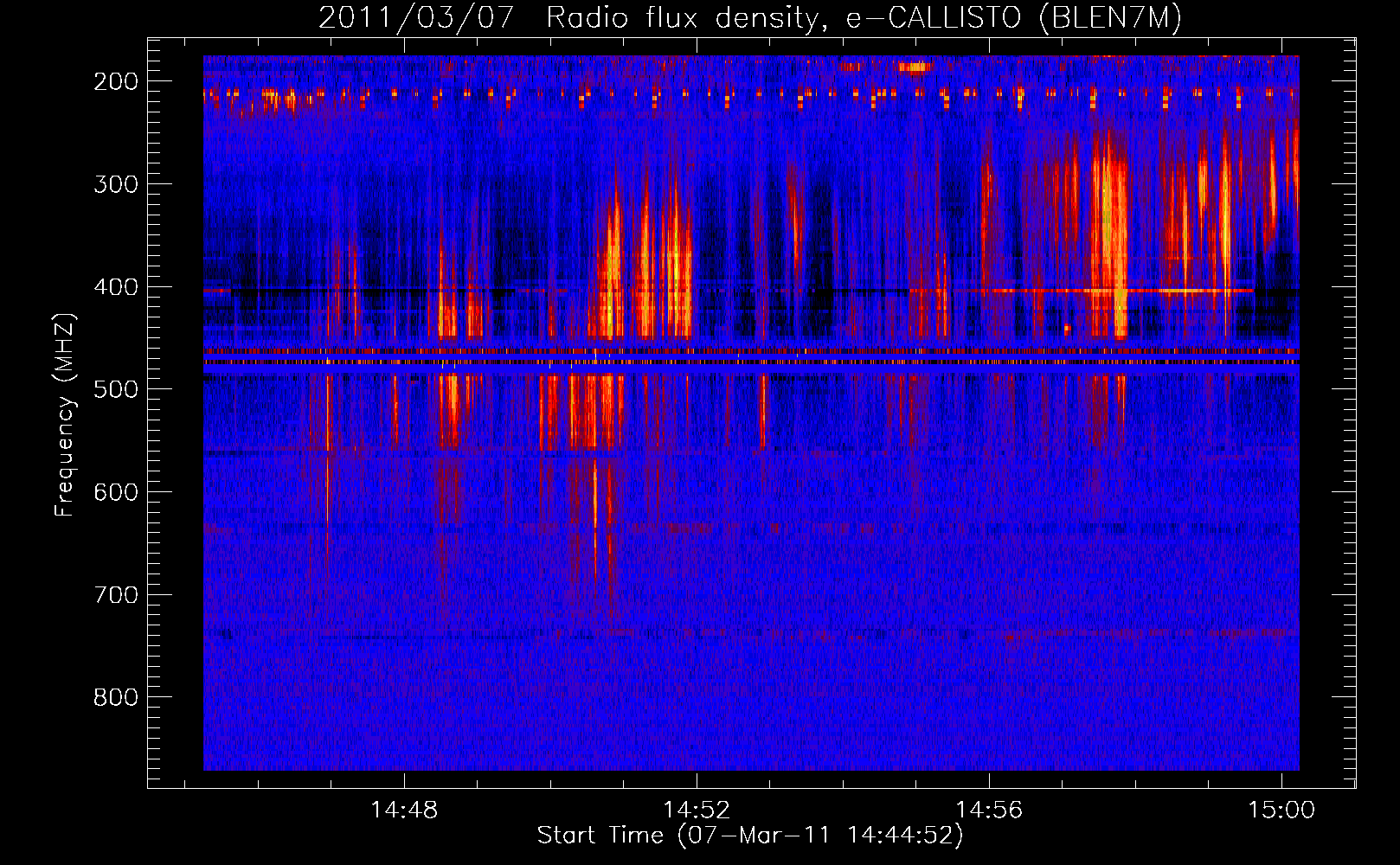1400x865 pixels.
Task: Click the 15:00 time tick label
Action: (1281, 811)
